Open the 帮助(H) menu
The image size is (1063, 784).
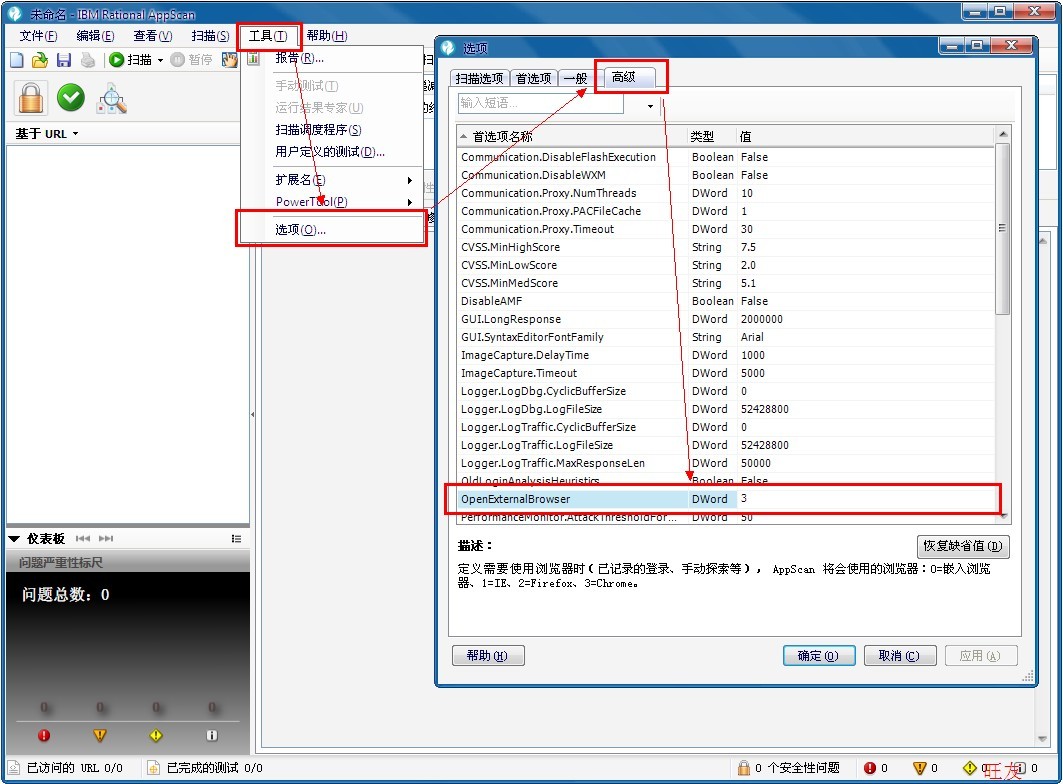[327, 36]
